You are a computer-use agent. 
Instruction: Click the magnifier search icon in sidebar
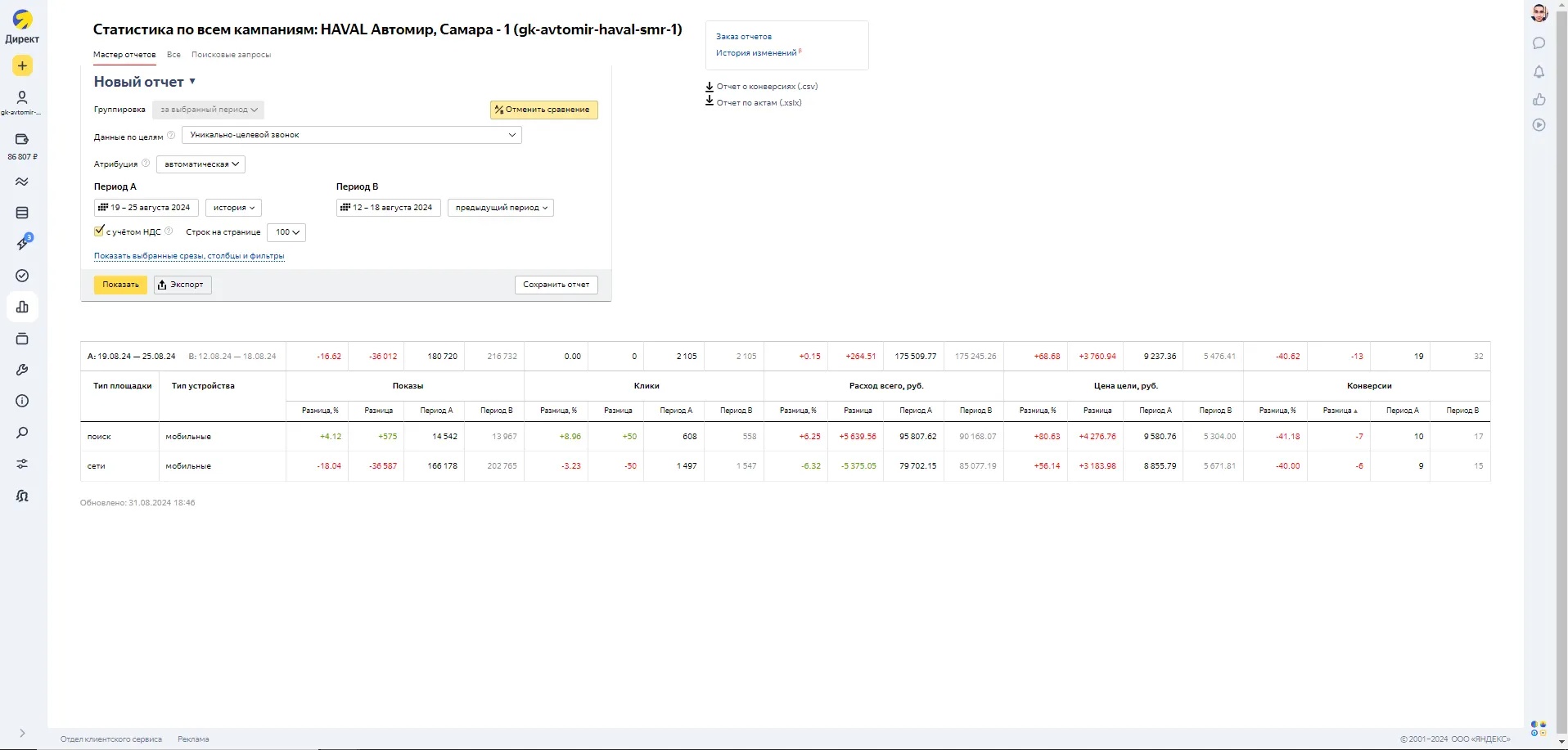click(22, 433)
